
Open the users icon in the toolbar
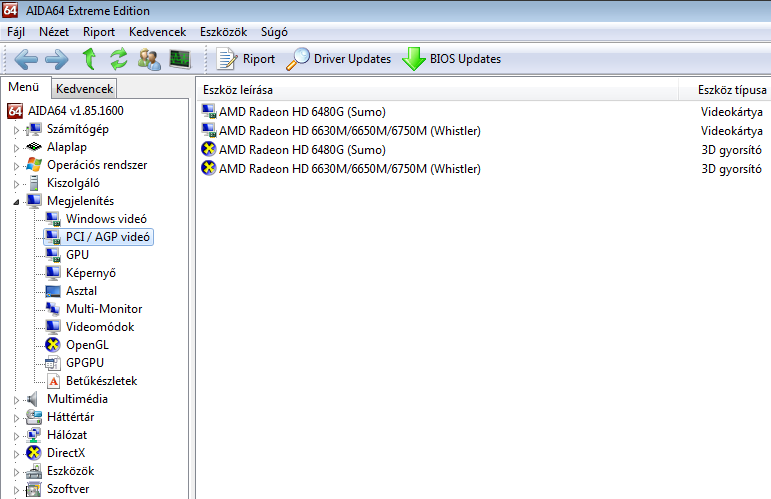point(149,59)
